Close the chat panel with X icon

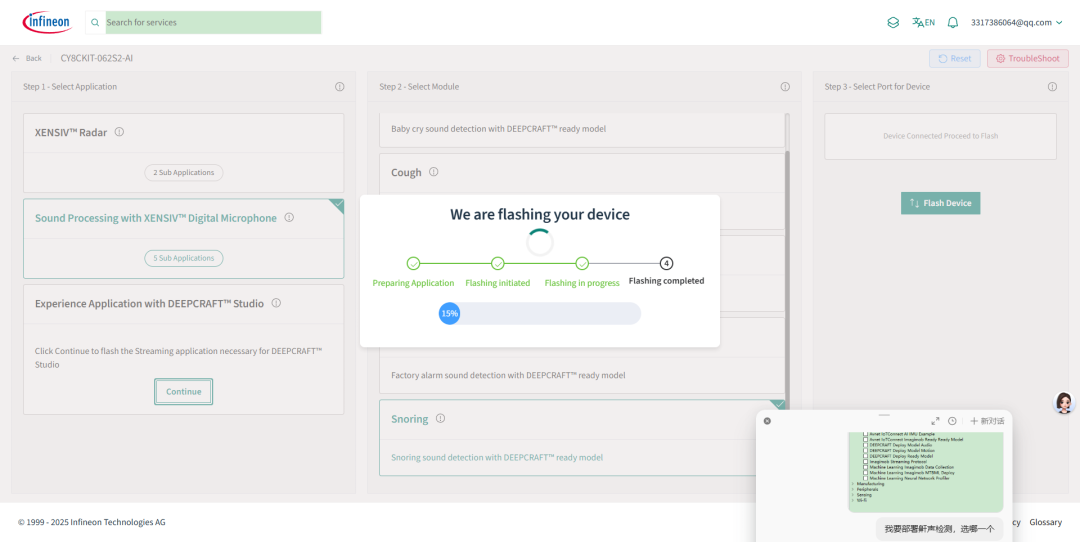(x=767, y=421)
